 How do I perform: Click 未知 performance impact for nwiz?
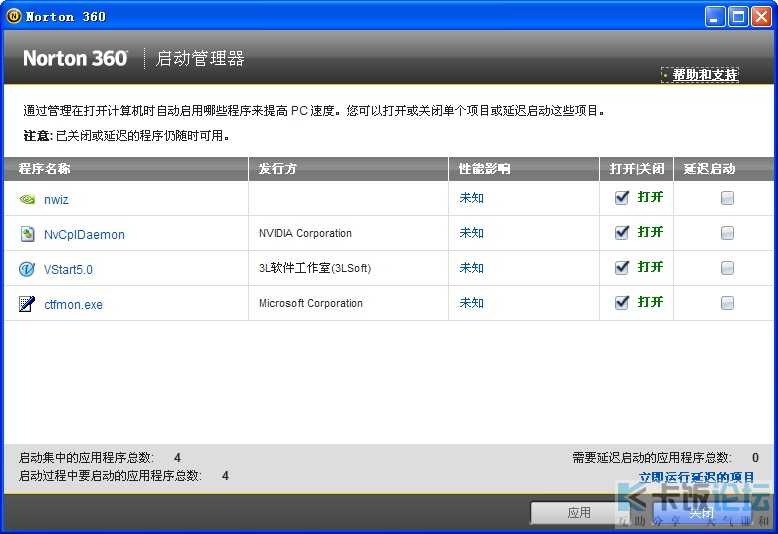pos(471,198)
